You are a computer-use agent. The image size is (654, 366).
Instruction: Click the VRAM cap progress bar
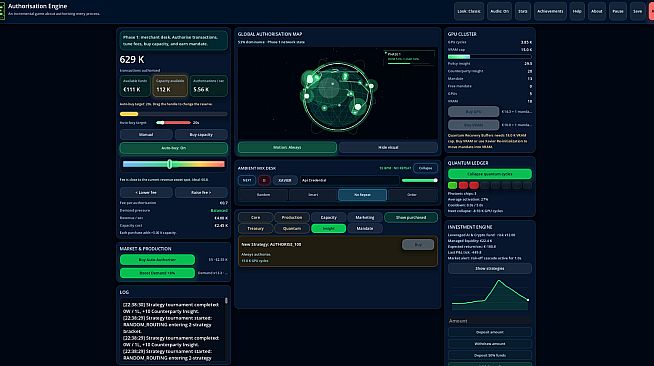click(490, 56)
